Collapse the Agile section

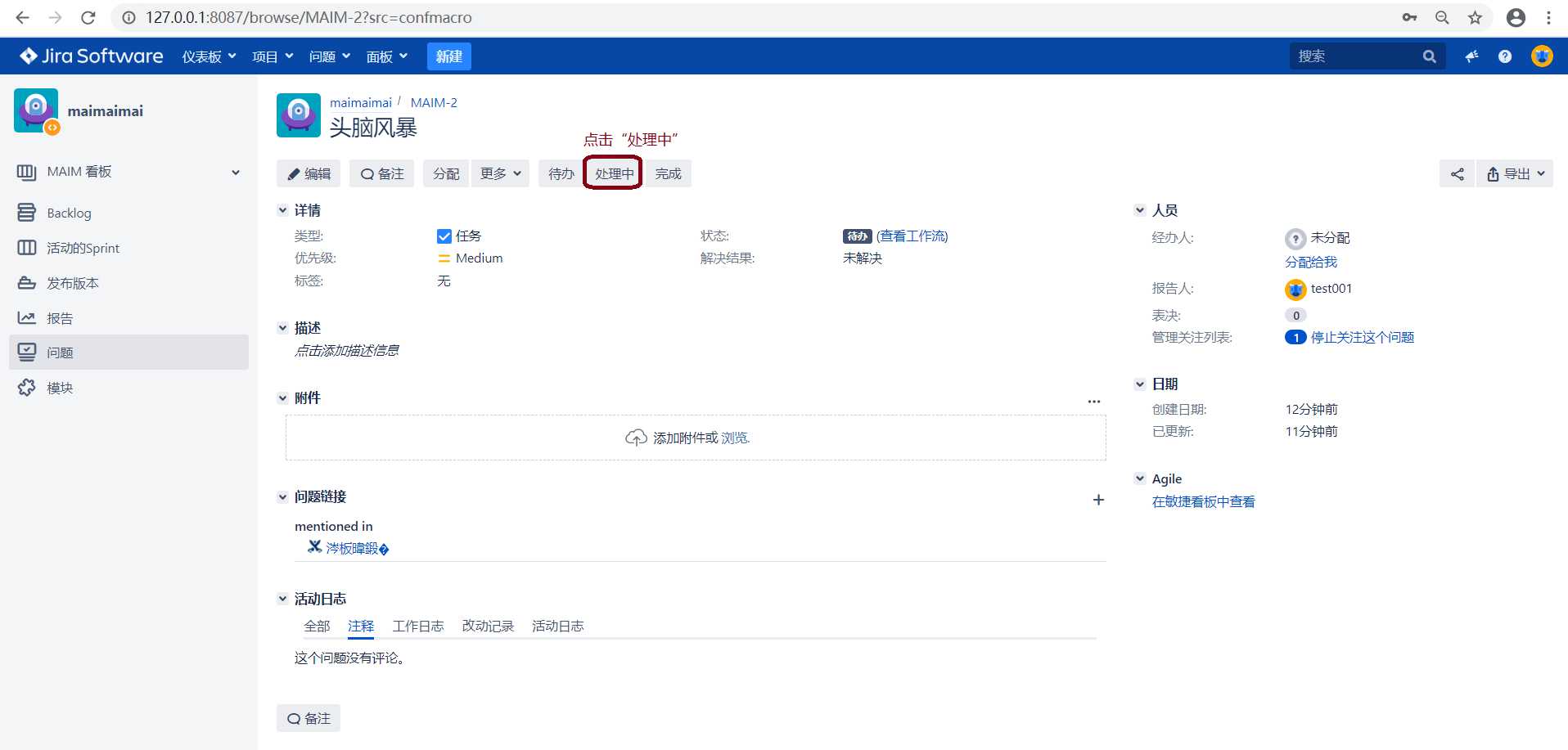(x=1140, y=478)
